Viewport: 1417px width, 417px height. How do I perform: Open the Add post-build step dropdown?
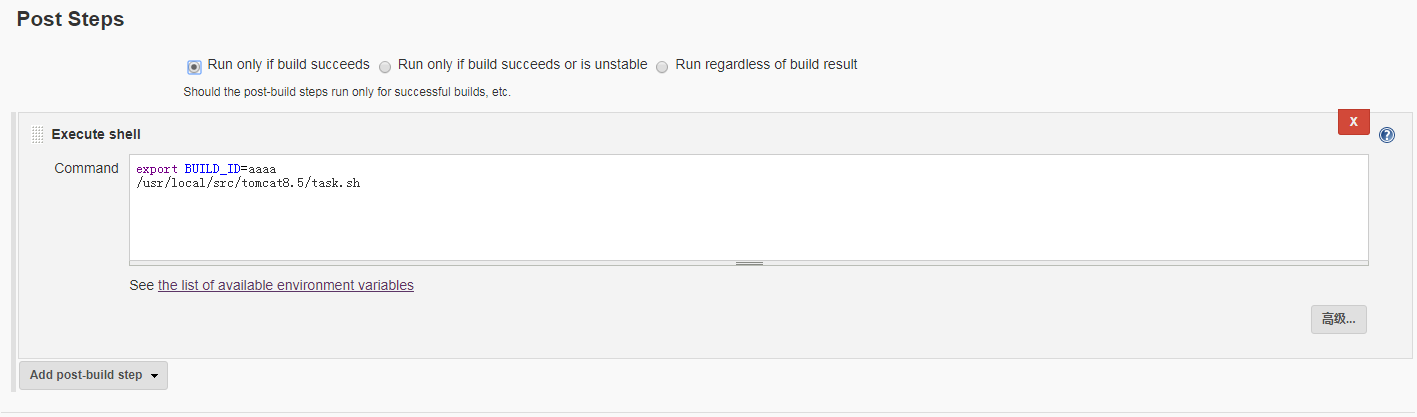93,375
